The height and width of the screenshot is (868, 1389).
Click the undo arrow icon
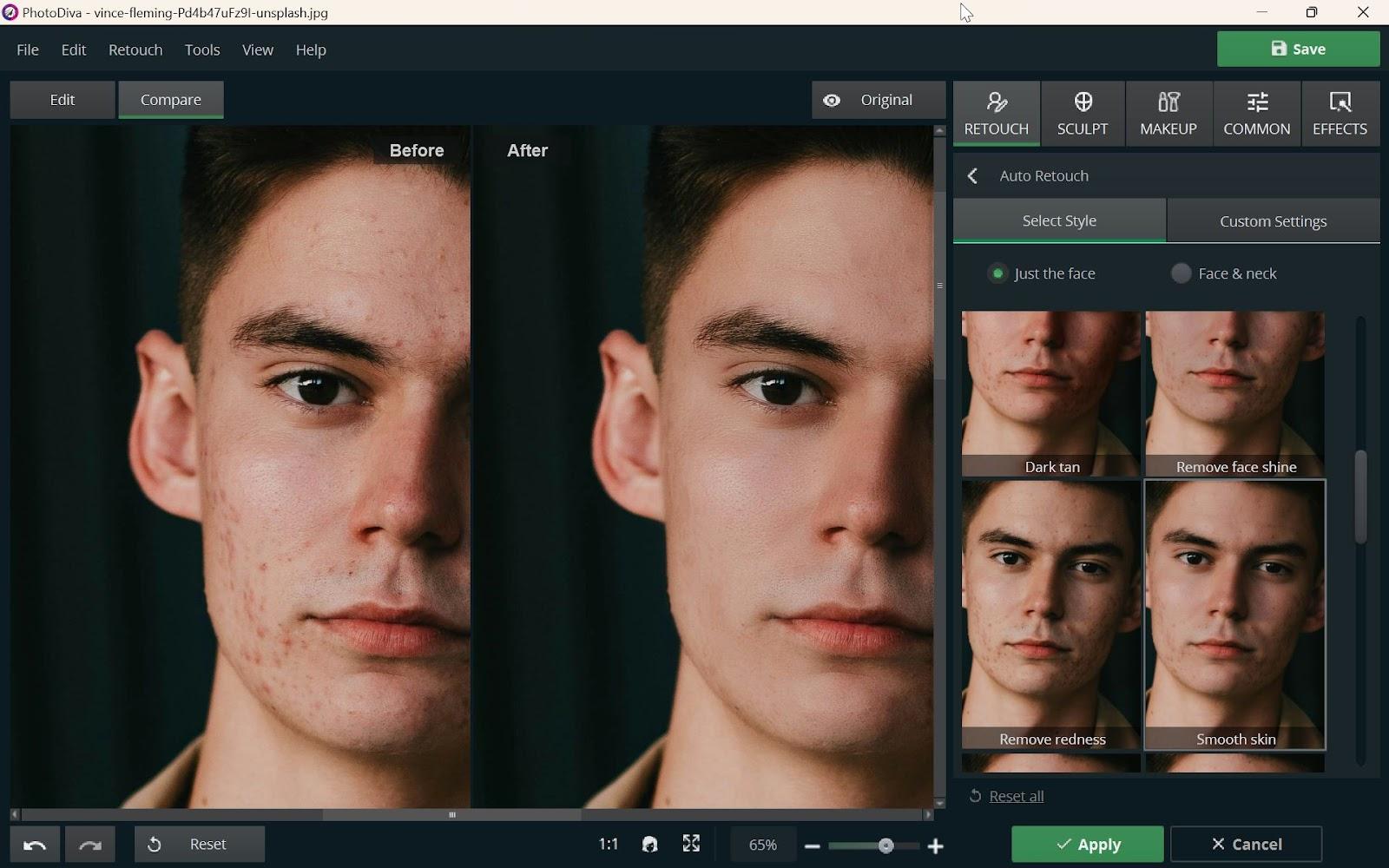coord(35,845)
